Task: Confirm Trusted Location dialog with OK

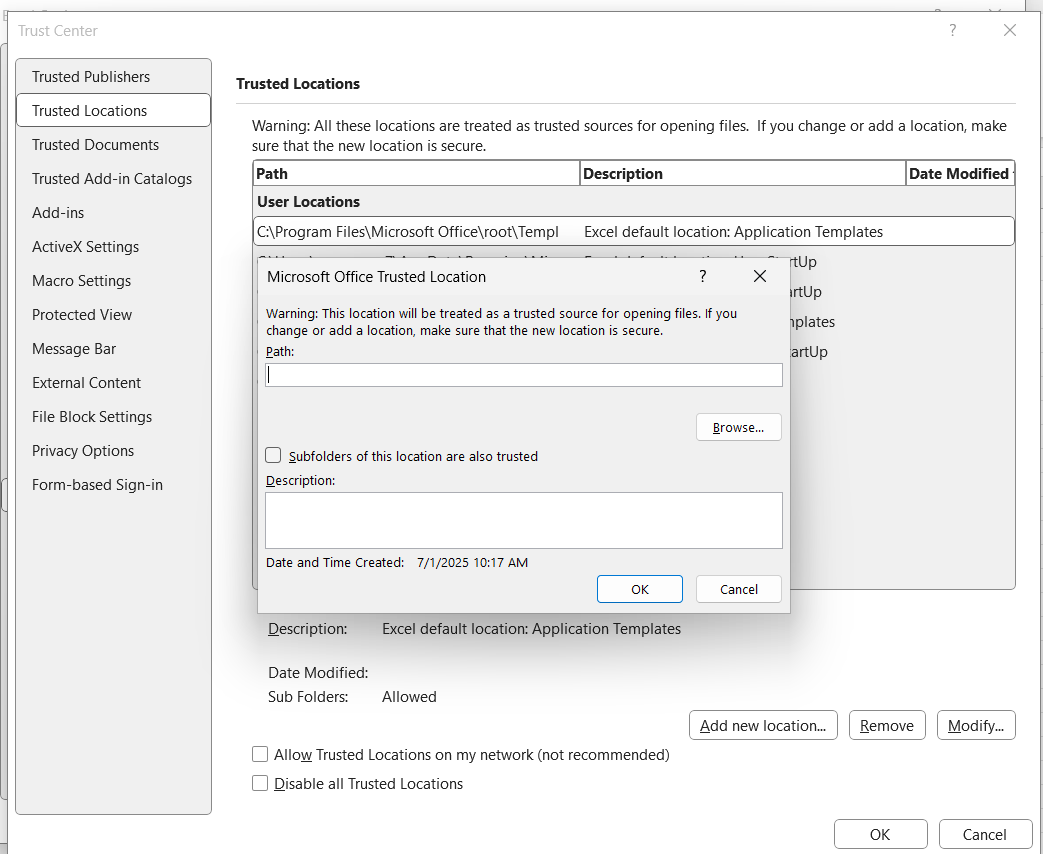Action: 639,589
